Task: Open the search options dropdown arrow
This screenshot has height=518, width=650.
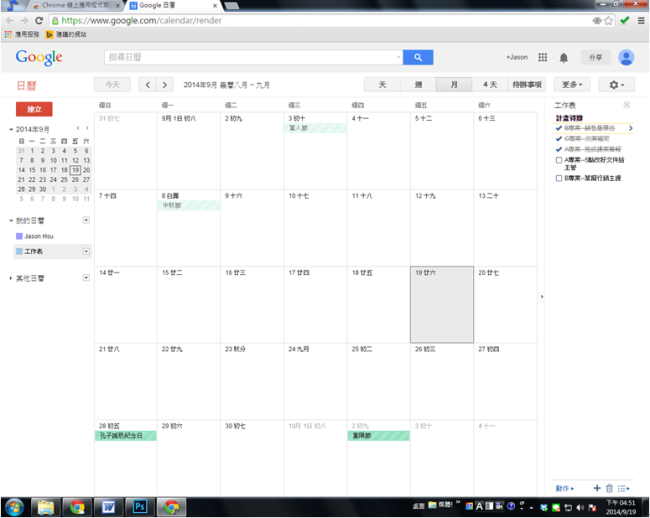Action: point(398,57)
